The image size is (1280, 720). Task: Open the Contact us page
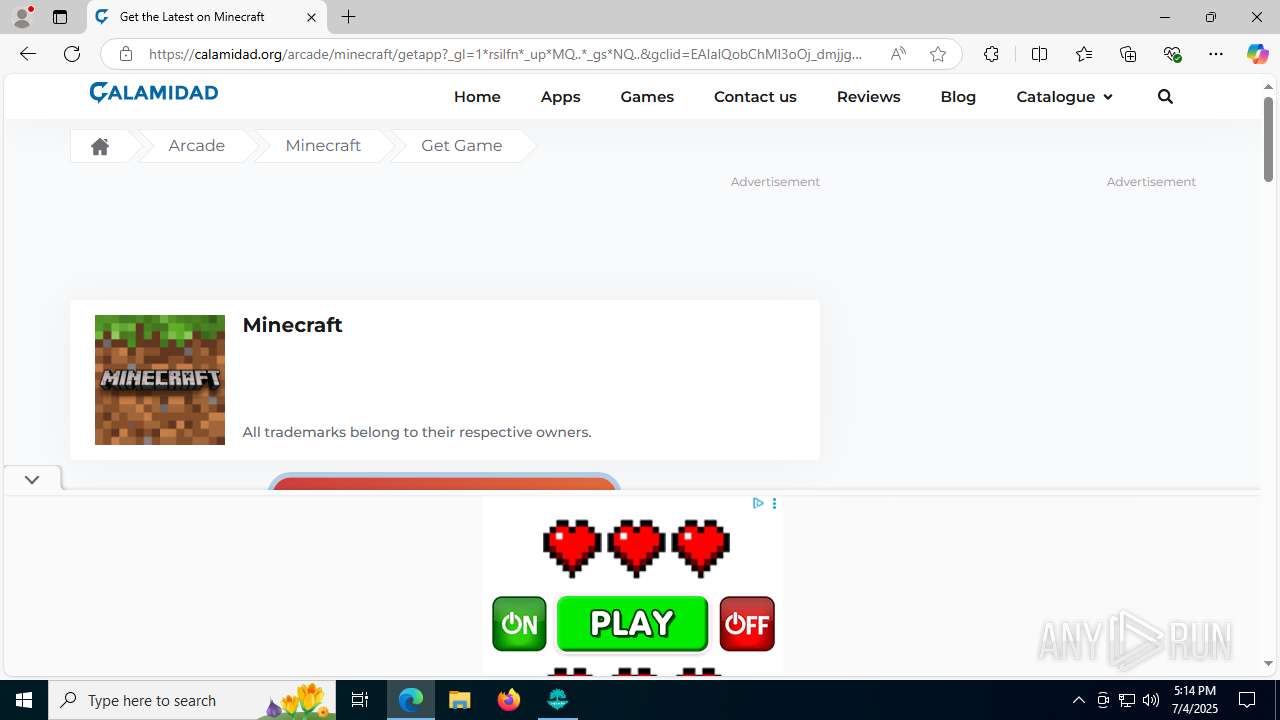755,97
